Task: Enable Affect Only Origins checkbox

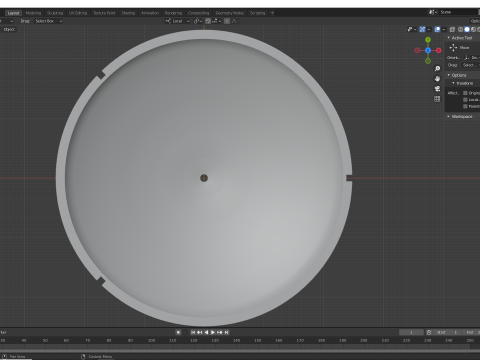Action: click(465, 93)
